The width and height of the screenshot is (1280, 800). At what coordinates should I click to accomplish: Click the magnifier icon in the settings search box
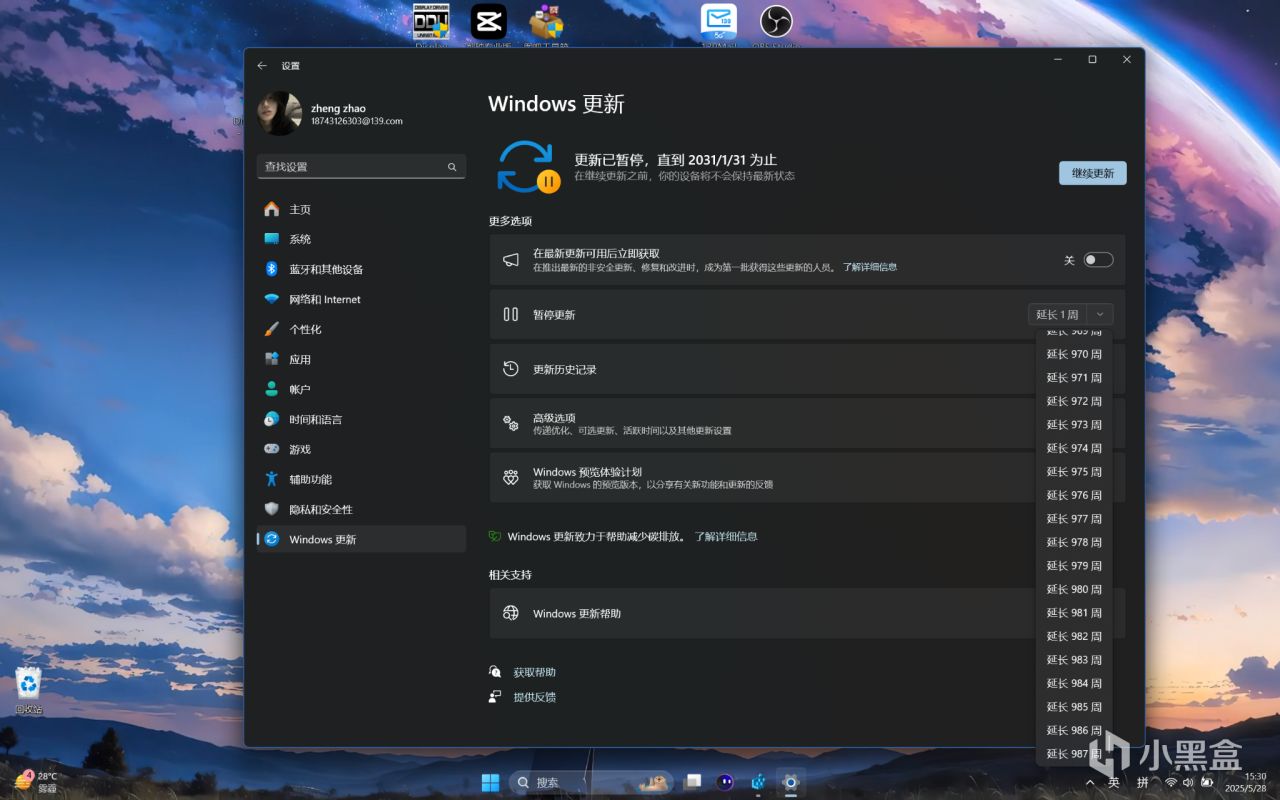pyautogui.click(x=452, y=167)
